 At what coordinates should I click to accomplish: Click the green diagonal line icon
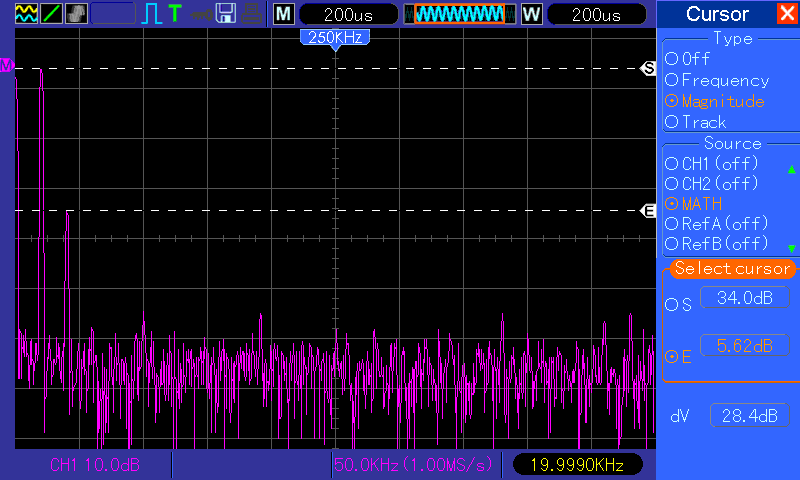[51, 14]
